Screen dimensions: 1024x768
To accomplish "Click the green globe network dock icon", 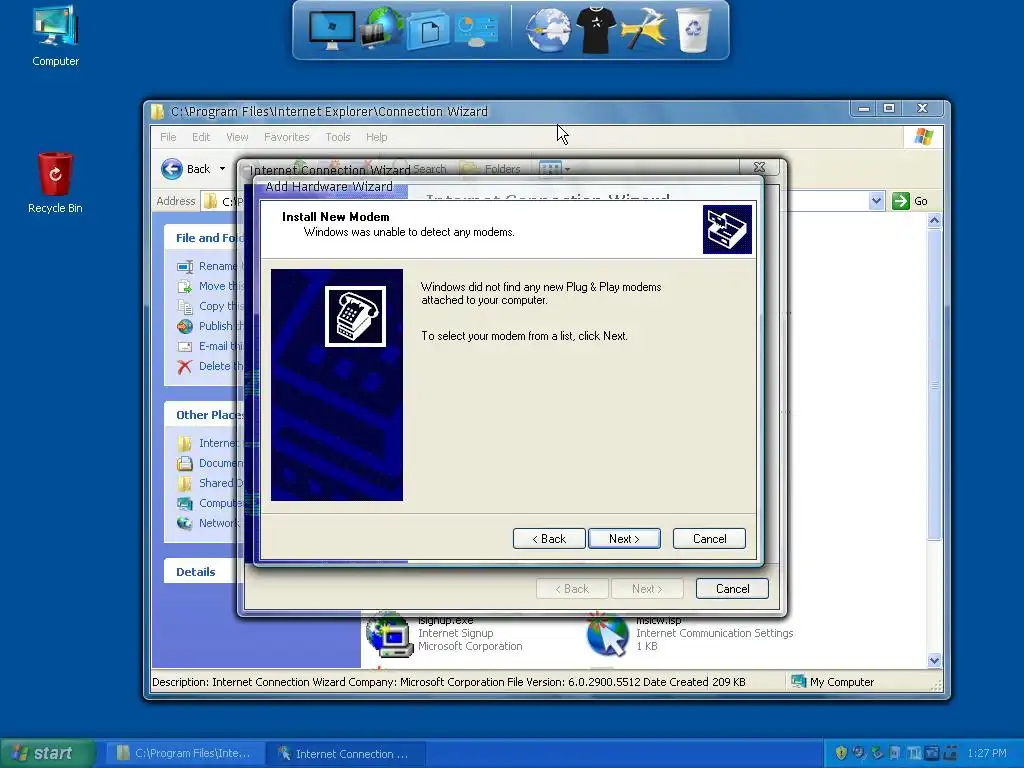I will click(x=381, y=29).
